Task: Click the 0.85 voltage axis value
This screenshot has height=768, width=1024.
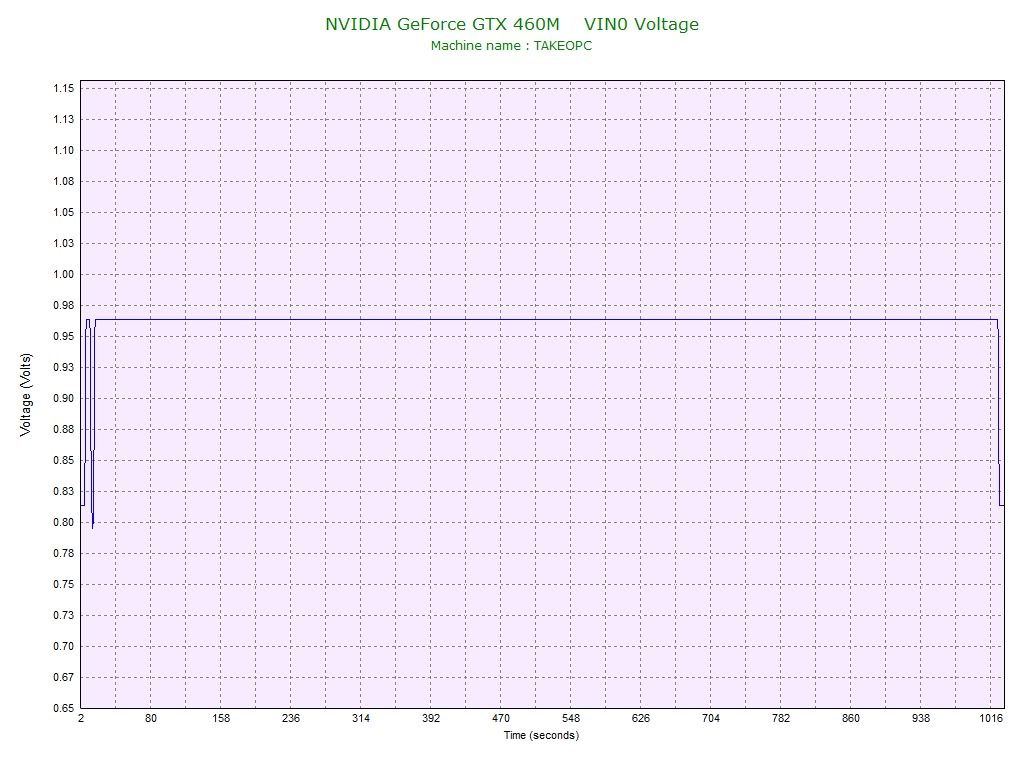Action: 63,460
